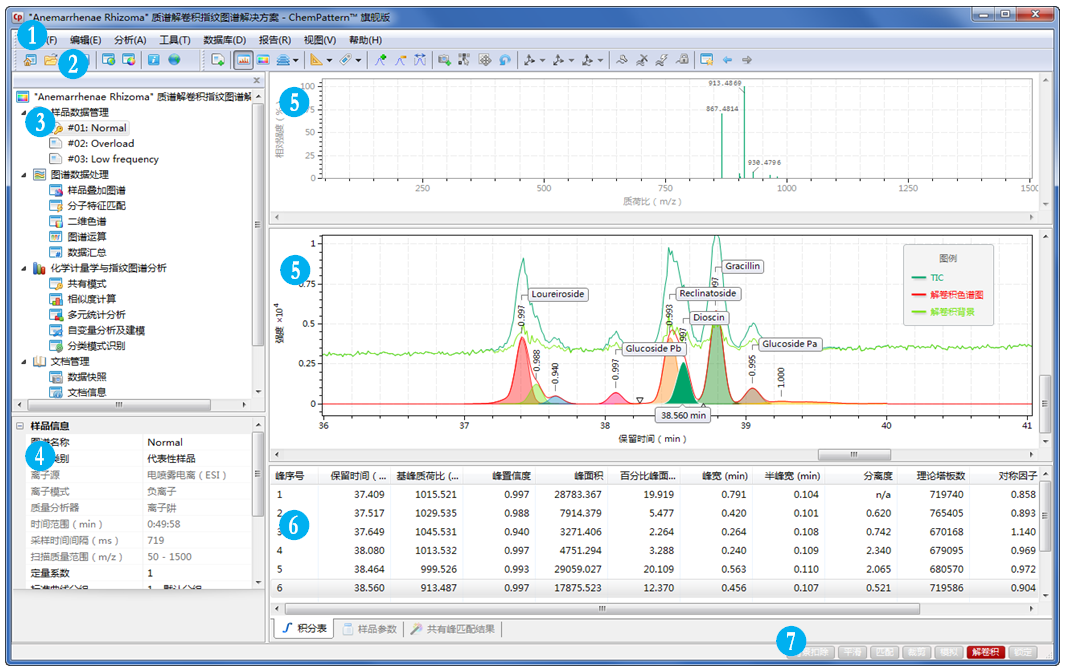Toggle the 平滑 status bar button

point(850,651)
